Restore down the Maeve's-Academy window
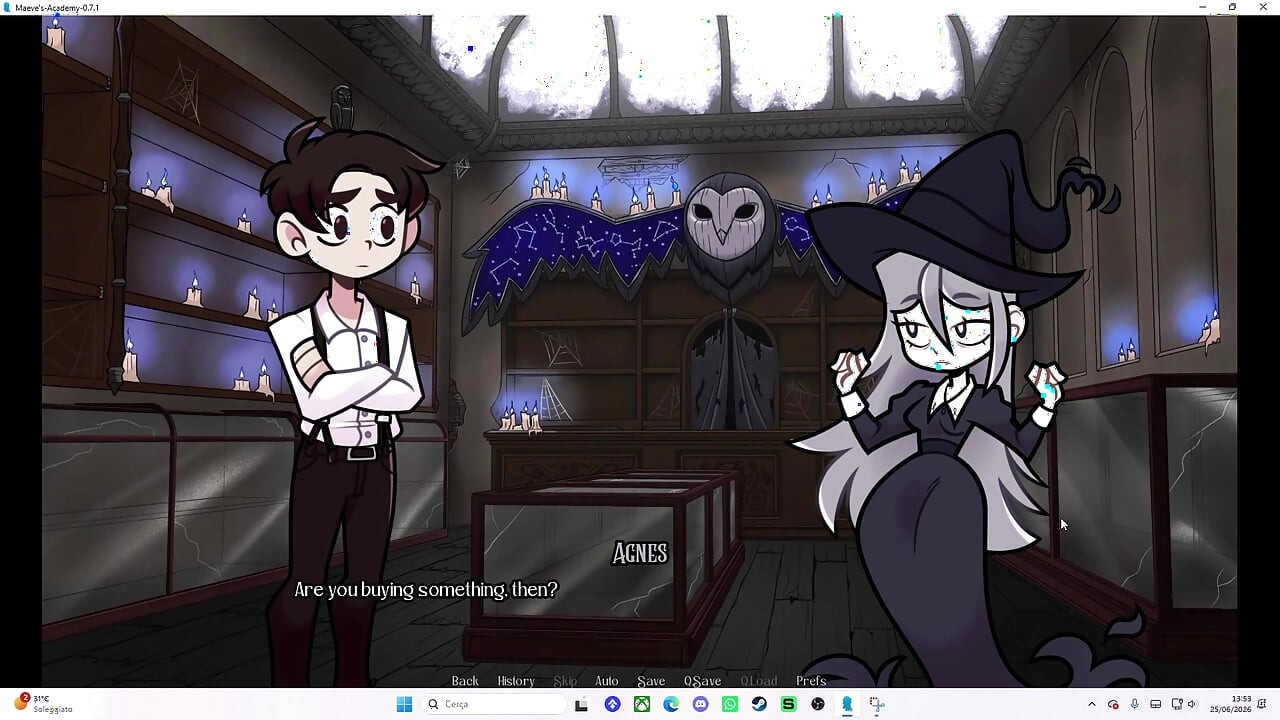This screenshot has height=720, width=1280. (x=1232, y=7)
